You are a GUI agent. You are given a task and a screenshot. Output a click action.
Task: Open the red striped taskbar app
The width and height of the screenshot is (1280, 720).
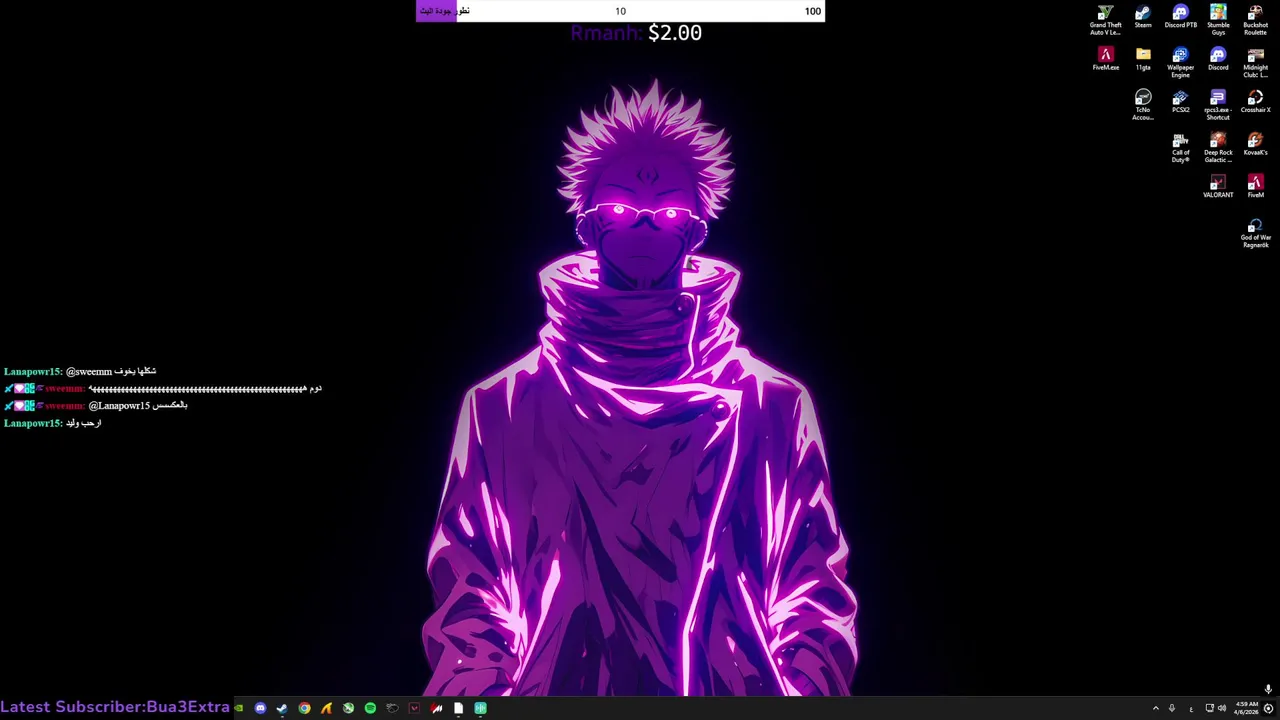pos(436,708)
